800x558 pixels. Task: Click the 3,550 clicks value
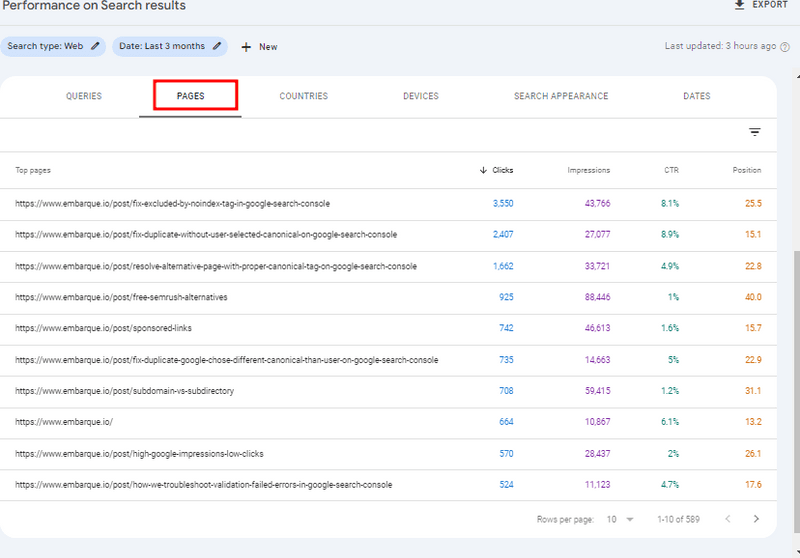point(503,204)
